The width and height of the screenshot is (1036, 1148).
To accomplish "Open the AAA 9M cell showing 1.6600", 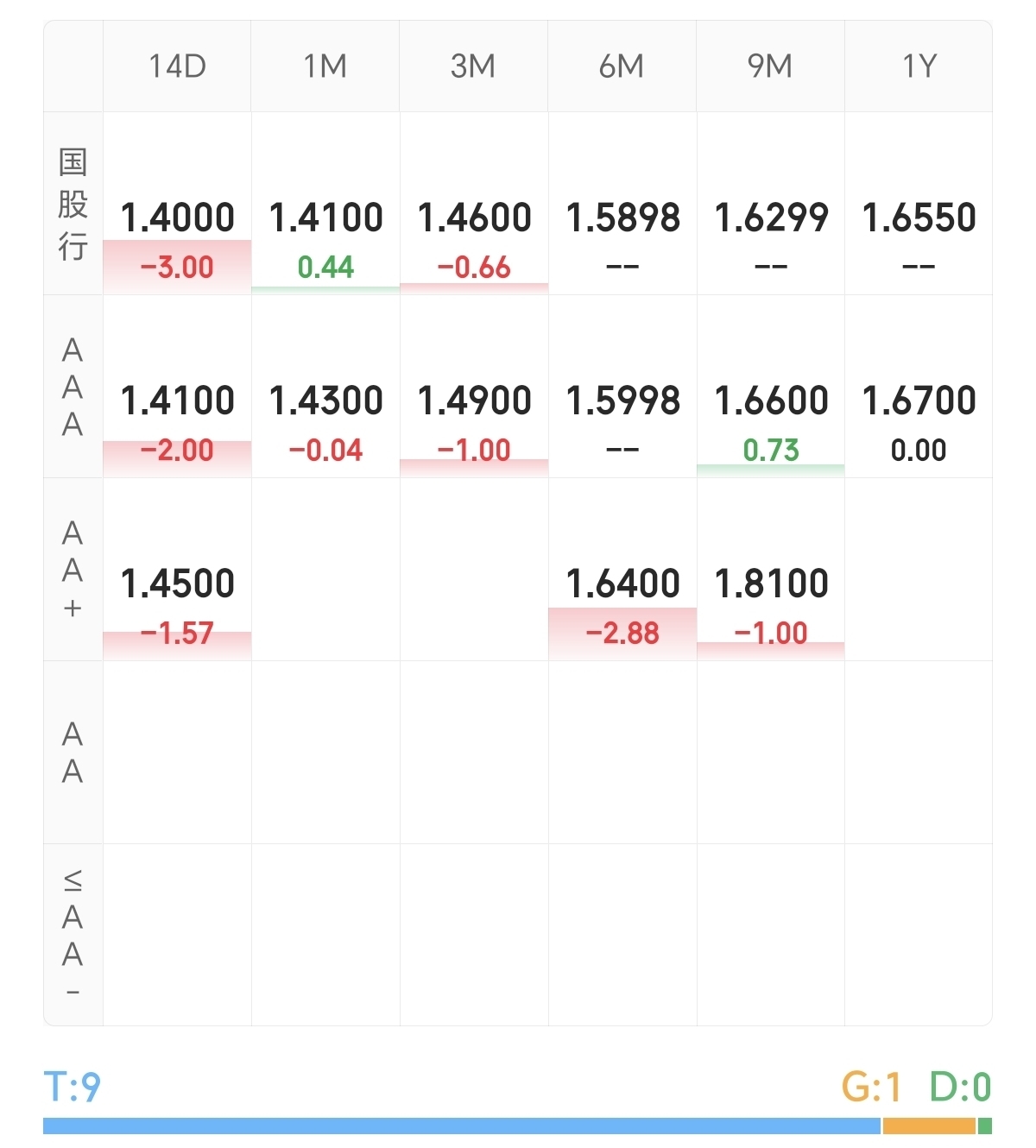I will click(770, 401).
